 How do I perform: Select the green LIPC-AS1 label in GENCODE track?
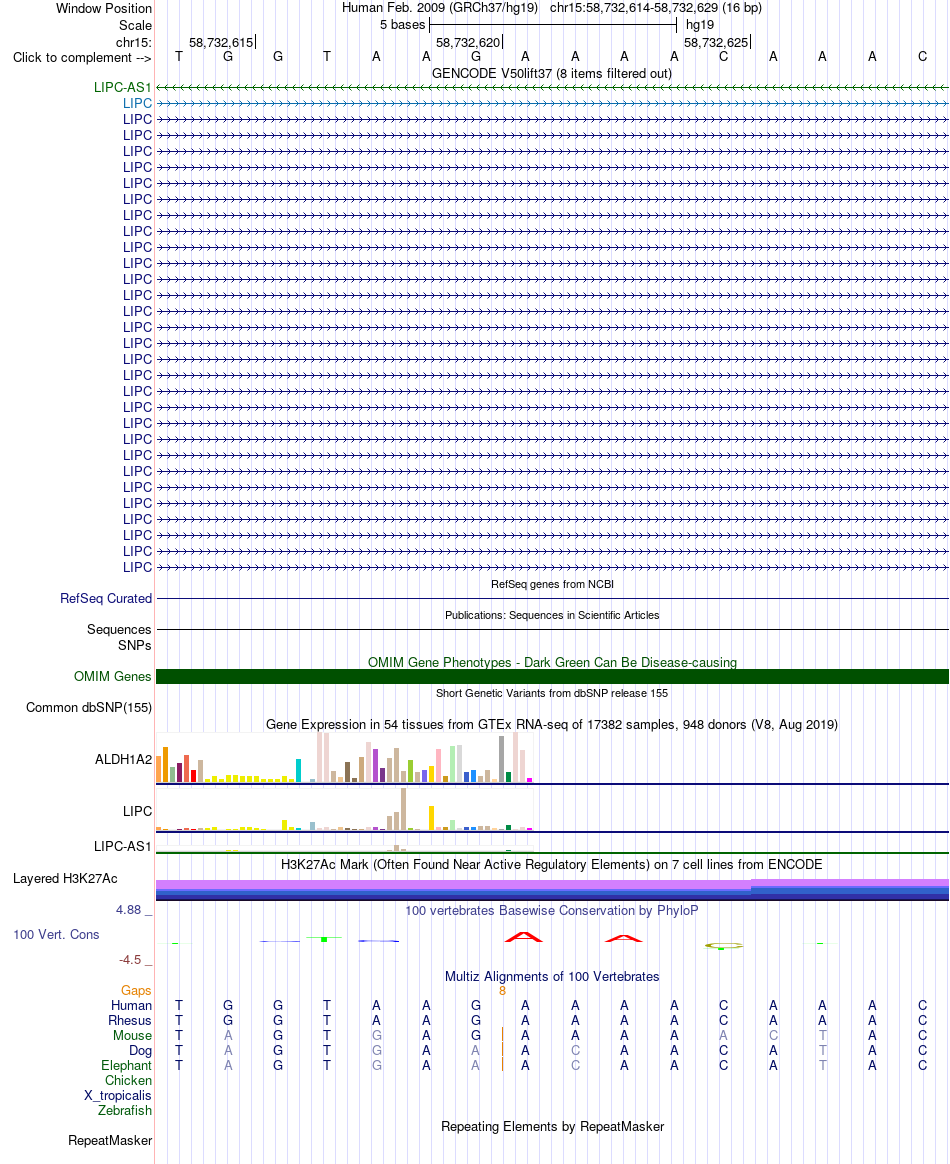(x=122, y=88)
